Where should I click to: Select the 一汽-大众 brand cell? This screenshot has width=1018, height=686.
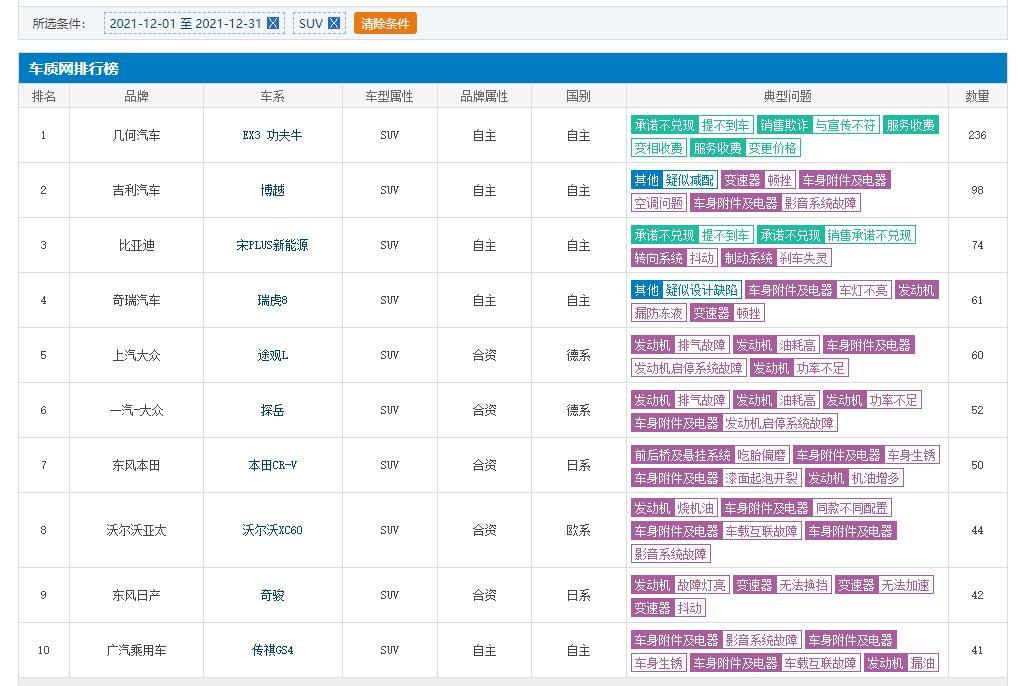pos(136,410)
